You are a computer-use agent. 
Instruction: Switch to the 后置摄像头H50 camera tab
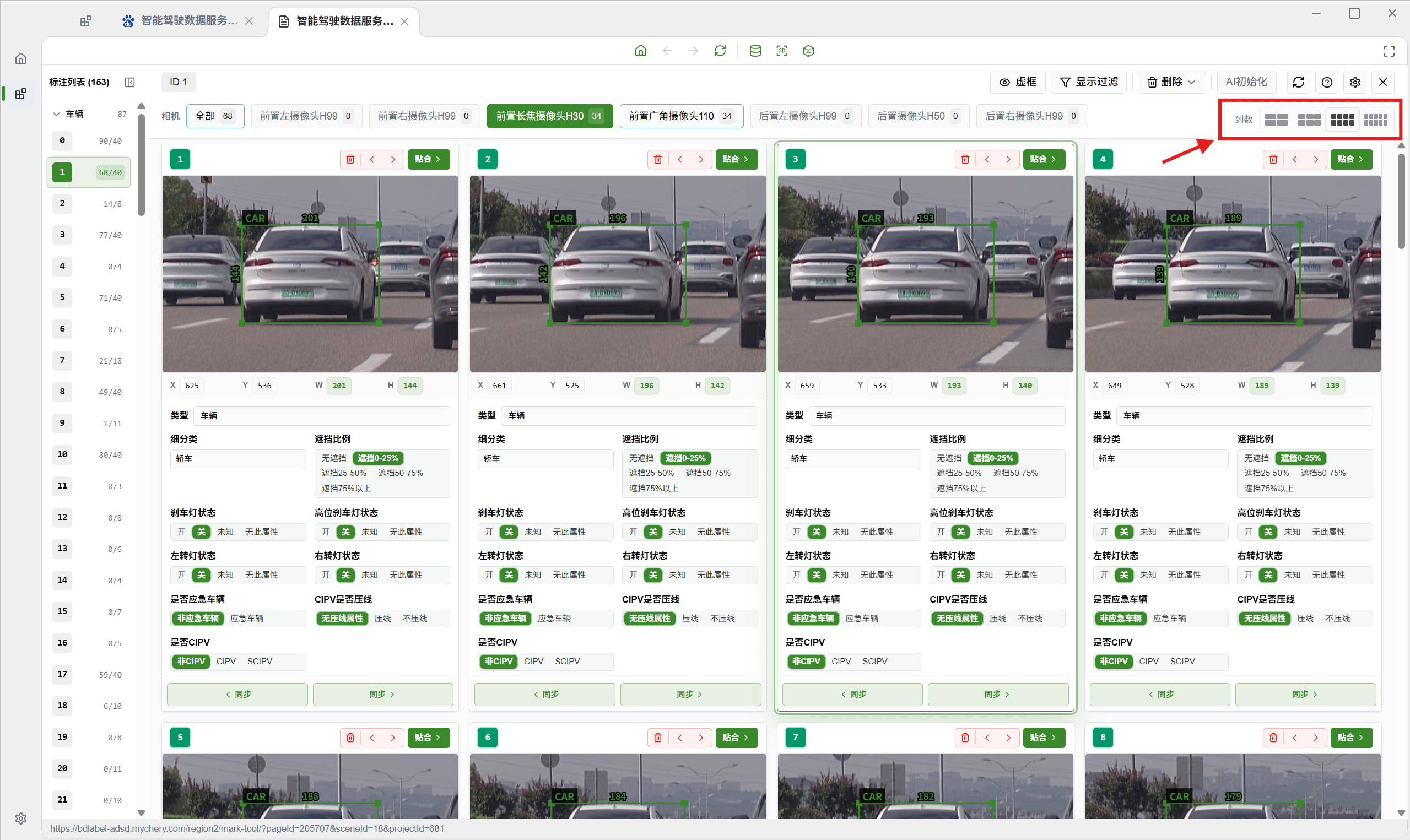pos(918,116)
